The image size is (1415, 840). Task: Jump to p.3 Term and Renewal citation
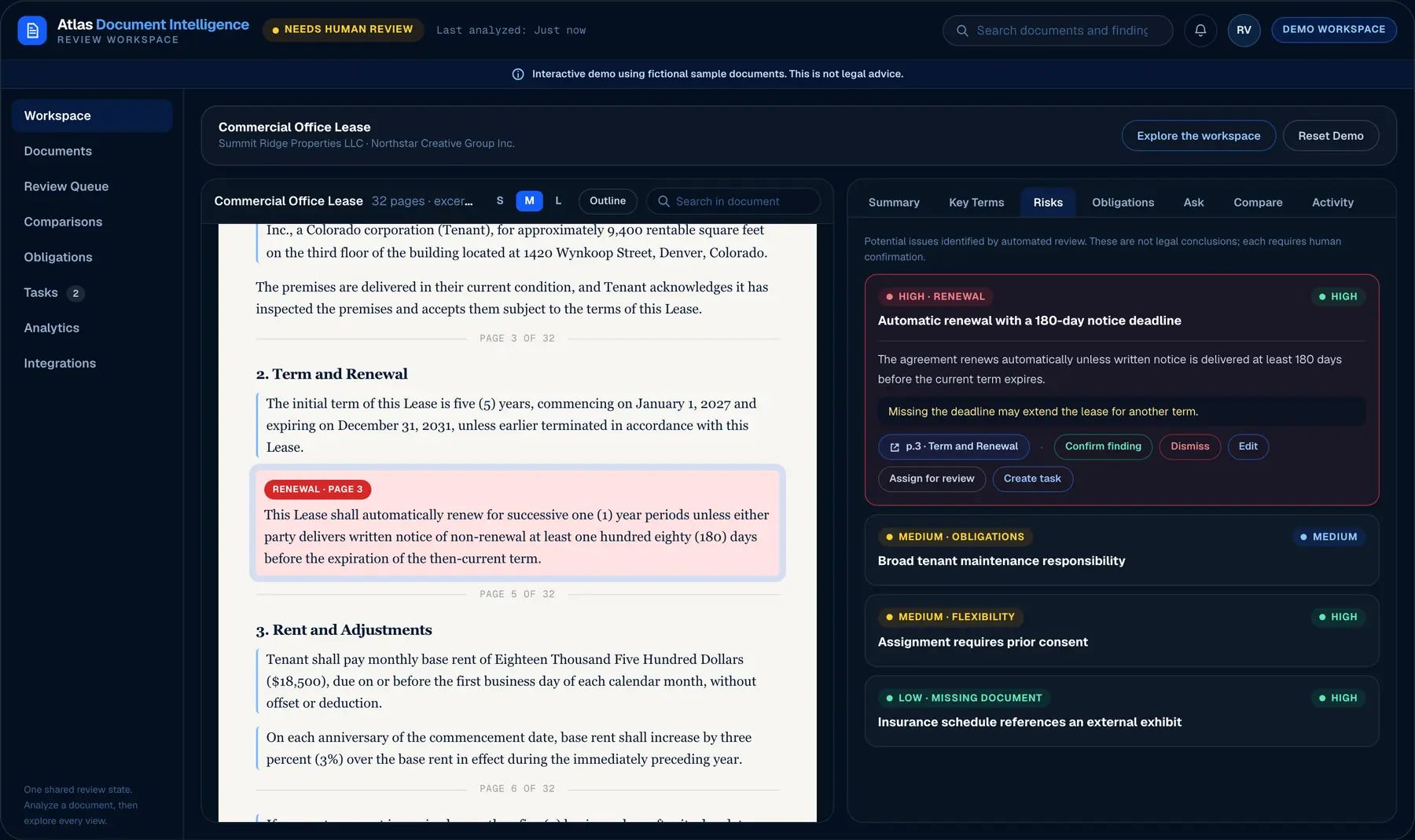click(954, 446)
